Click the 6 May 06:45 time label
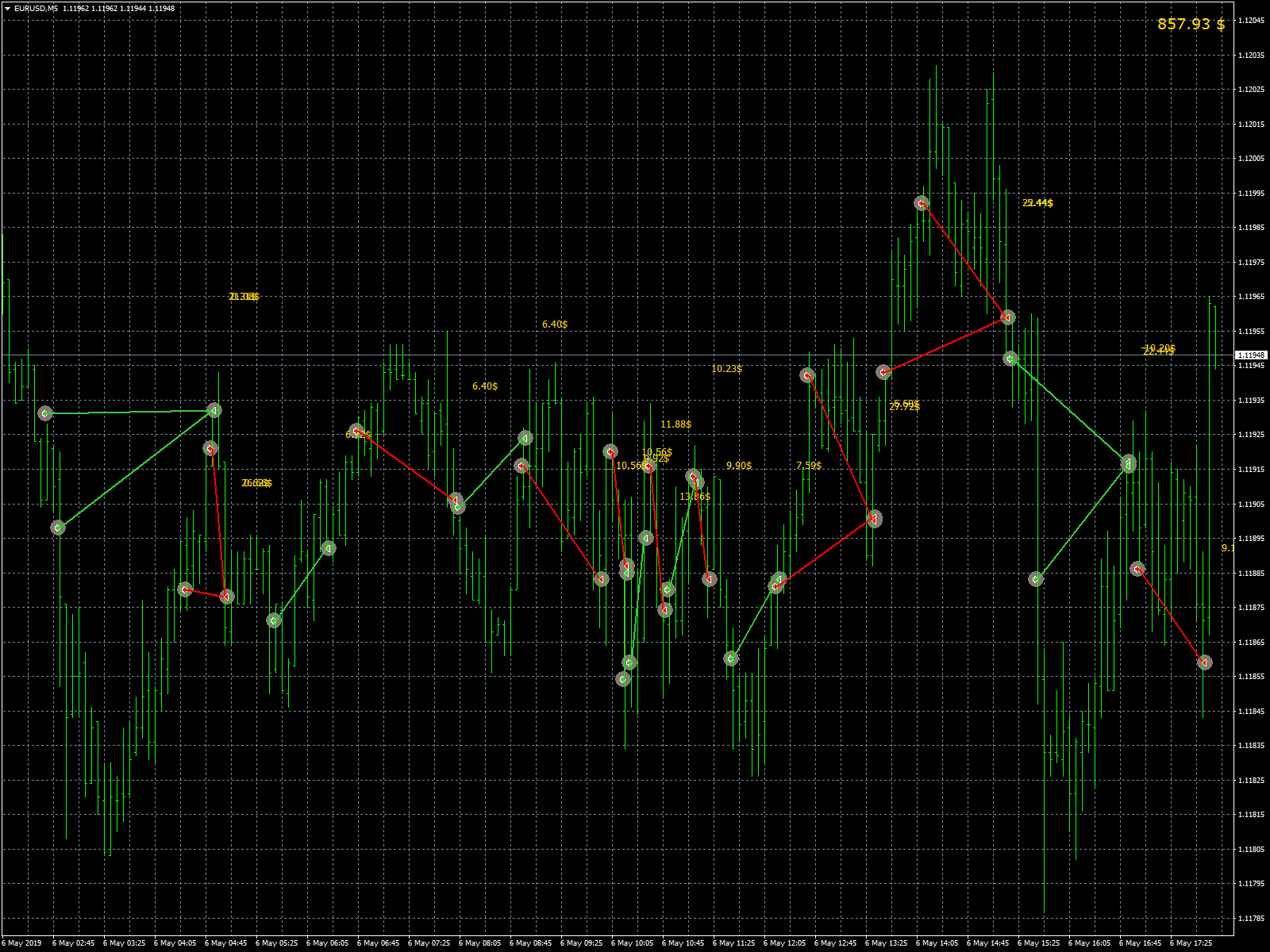This screenshot has width=1270, height=952. pyautogui.click(x=379, y=943)
